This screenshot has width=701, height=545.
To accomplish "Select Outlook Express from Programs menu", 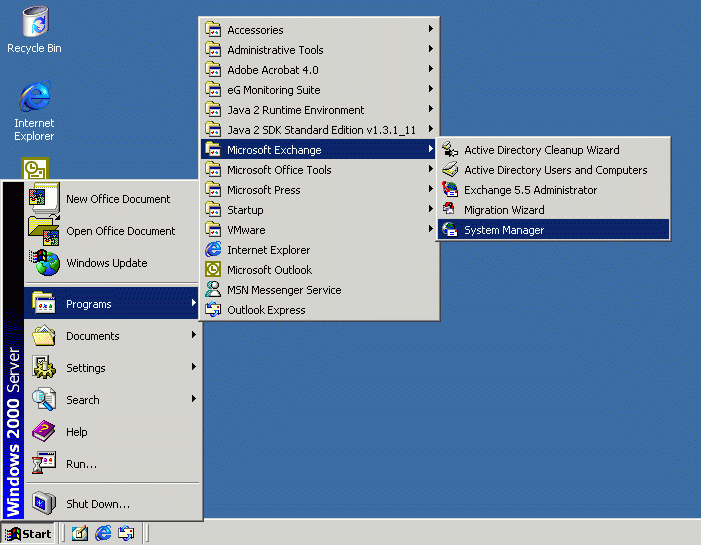I will click(319, 309).
